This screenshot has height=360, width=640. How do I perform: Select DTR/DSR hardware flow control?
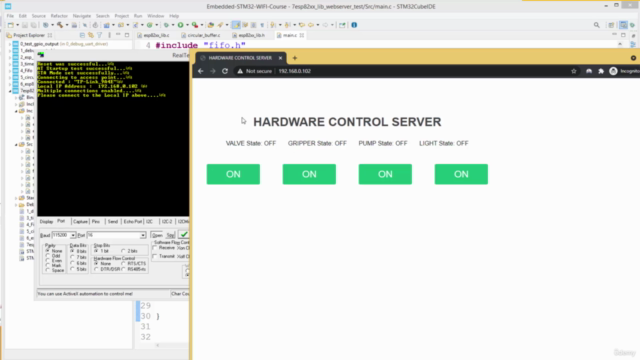(x=96, y=269)
